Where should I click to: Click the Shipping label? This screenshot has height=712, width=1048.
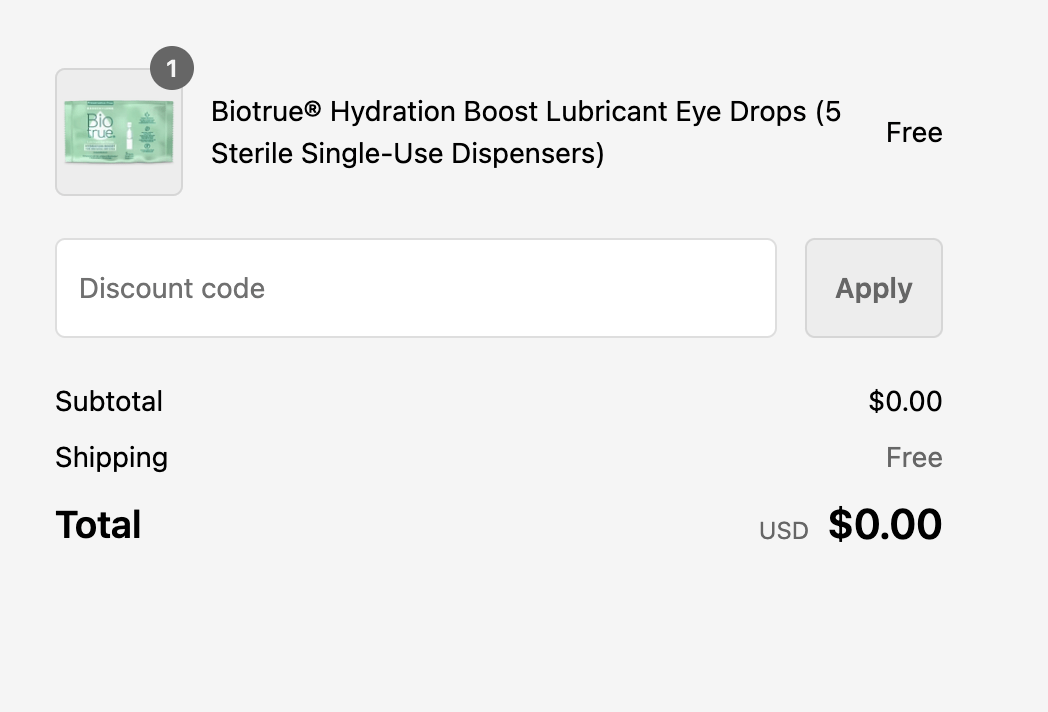[112, 457]
